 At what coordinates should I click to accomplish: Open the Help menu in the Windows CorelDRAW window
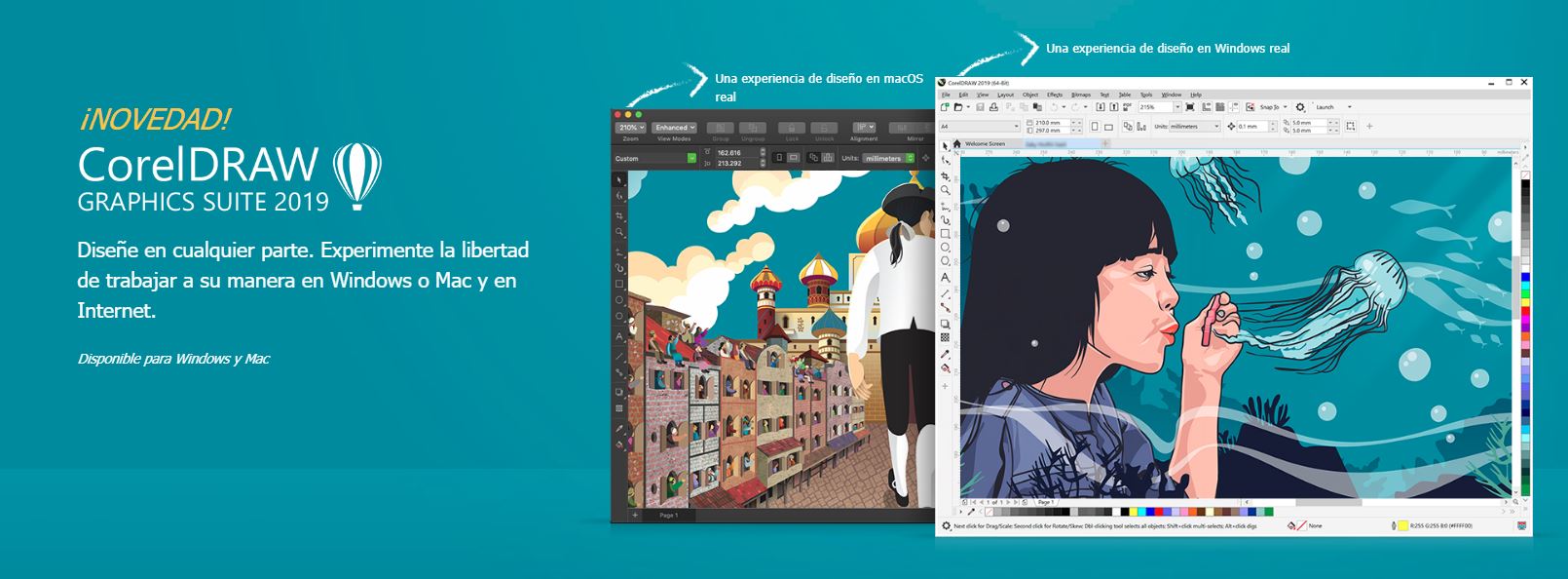click(1196, 95)
